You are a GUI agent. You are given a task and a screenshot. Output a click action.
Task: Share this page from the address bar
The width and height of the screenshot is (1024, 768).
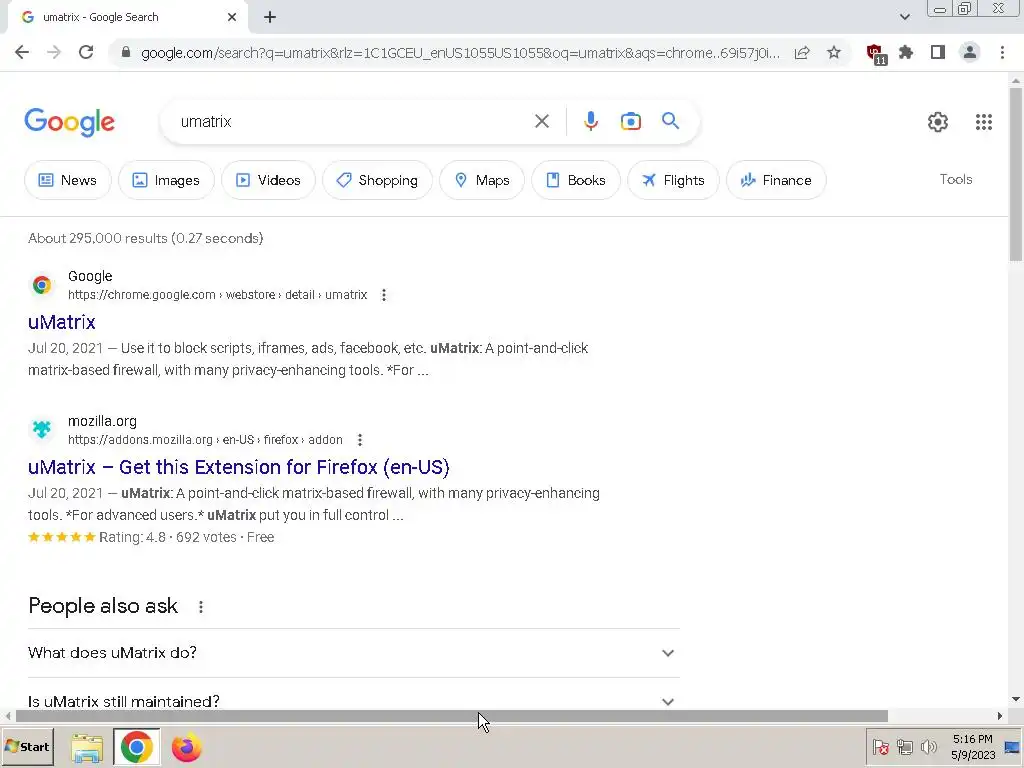802,52
